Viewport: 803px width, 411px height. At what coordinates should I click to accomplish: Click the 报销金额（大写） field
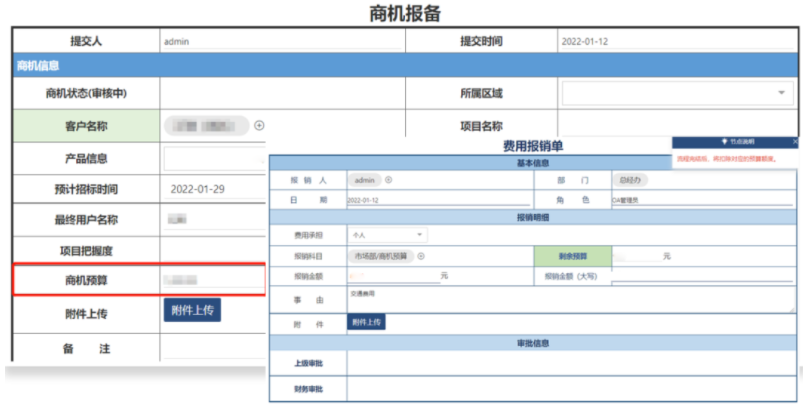[702, 276]
